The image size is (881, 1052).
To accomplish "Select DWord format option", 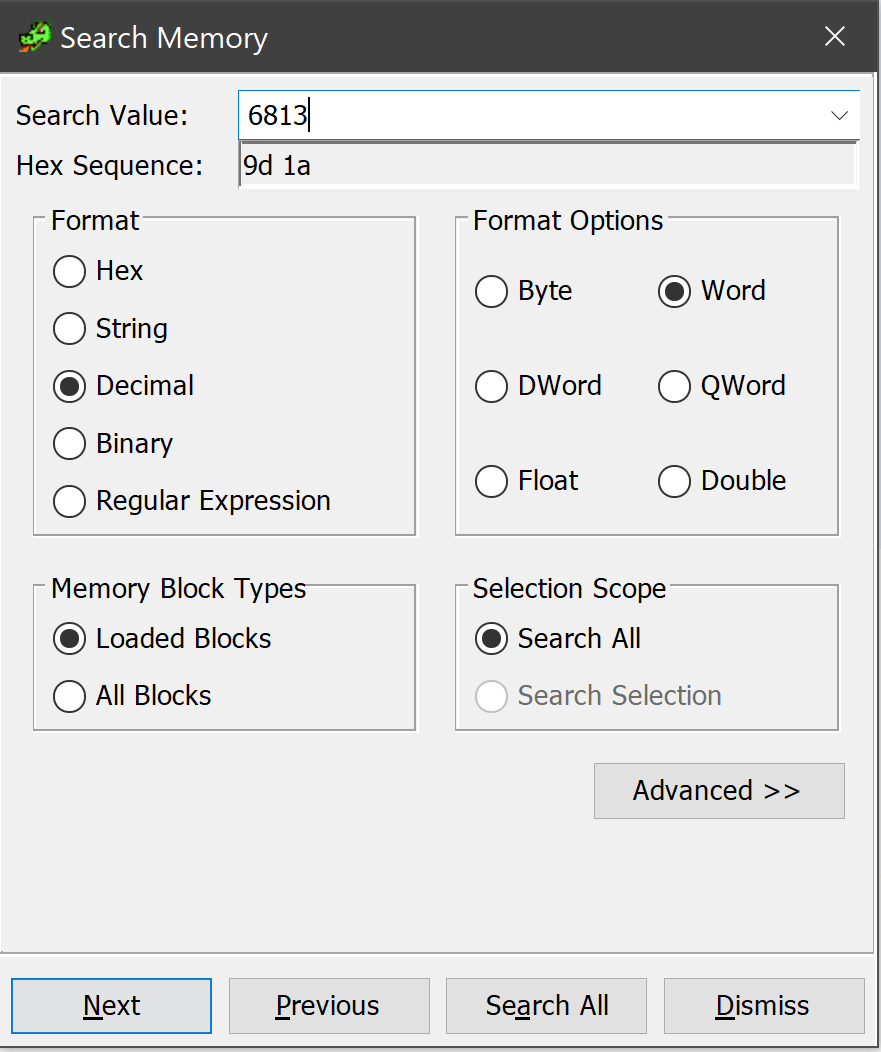I will (x=492, y=386).
